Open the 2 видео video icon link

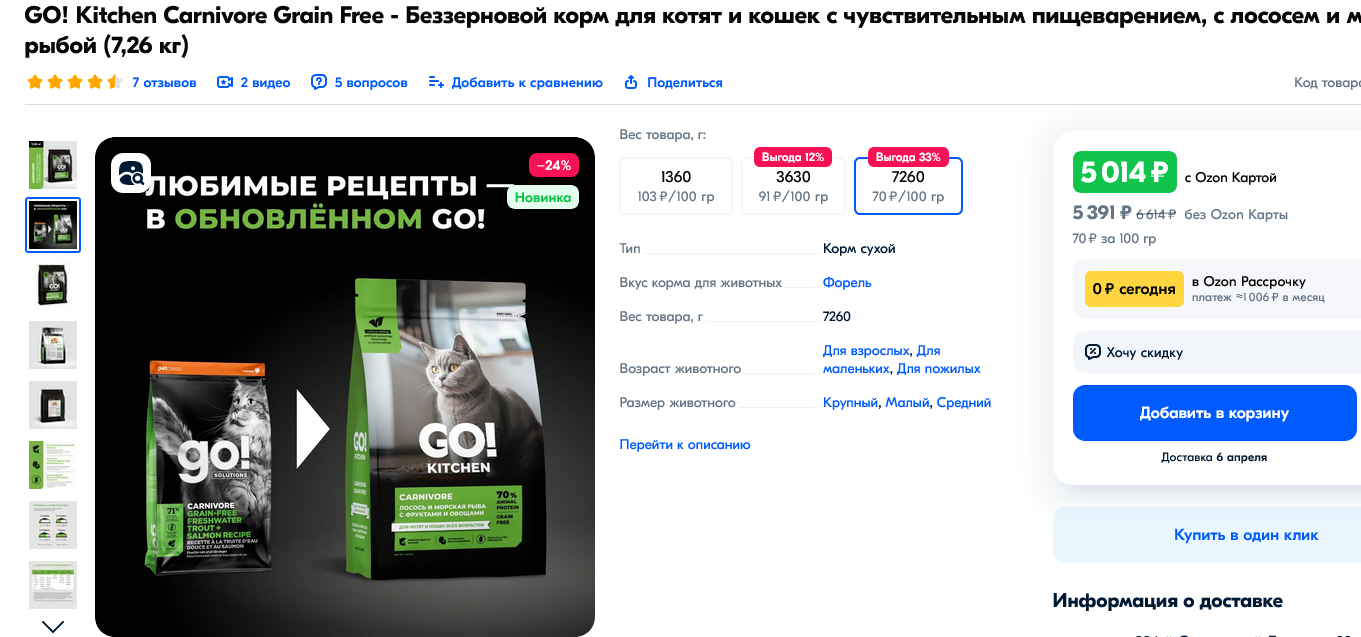[225, 82]
